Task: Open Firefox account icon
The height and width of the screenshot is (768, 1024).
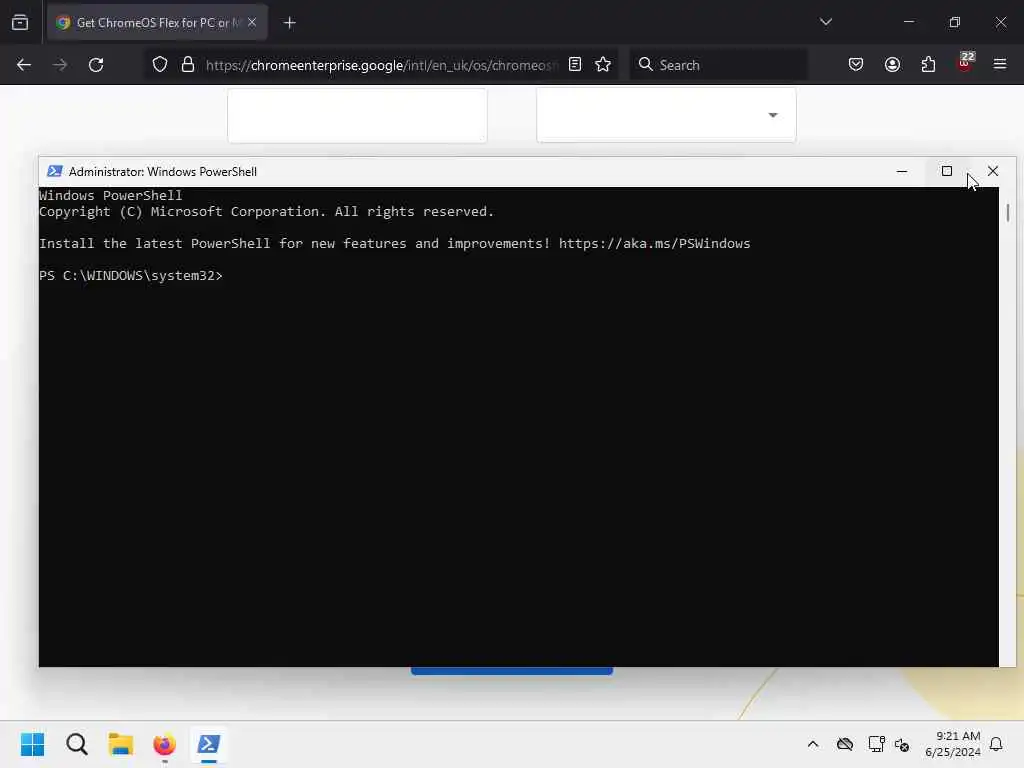Action: 892,64
